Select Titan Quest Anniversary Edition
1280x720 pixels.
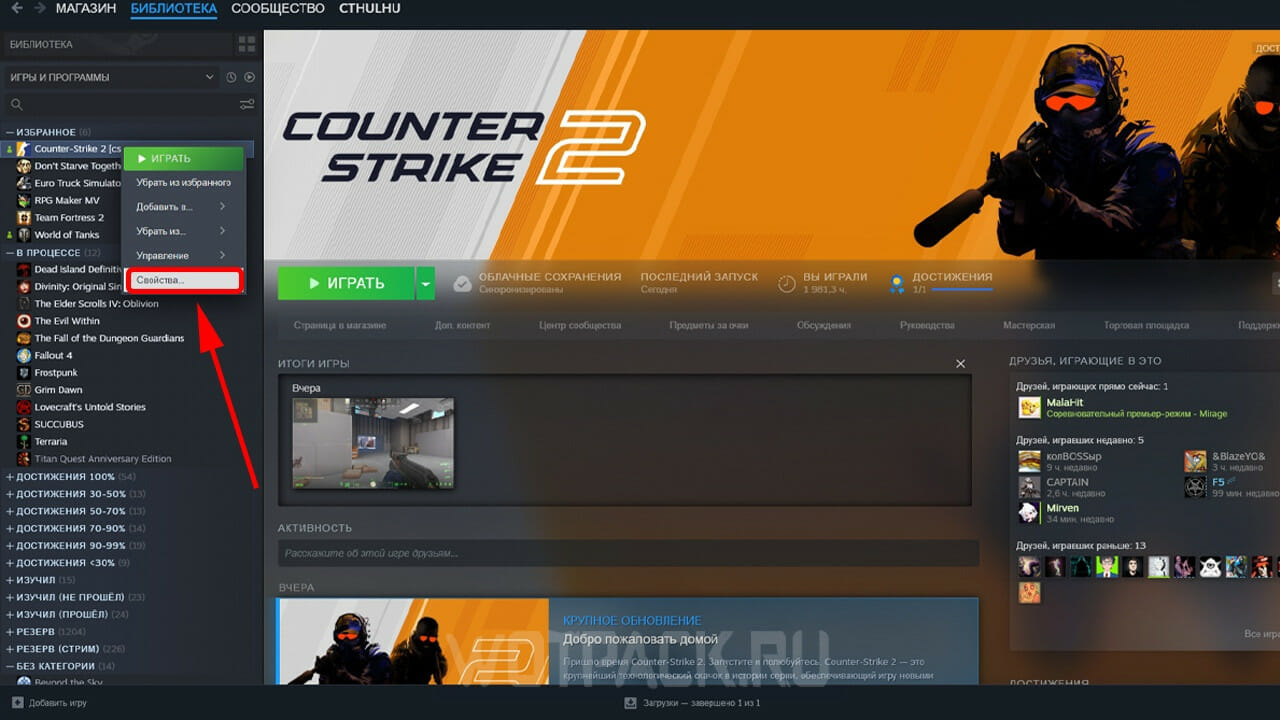[103, 459]
